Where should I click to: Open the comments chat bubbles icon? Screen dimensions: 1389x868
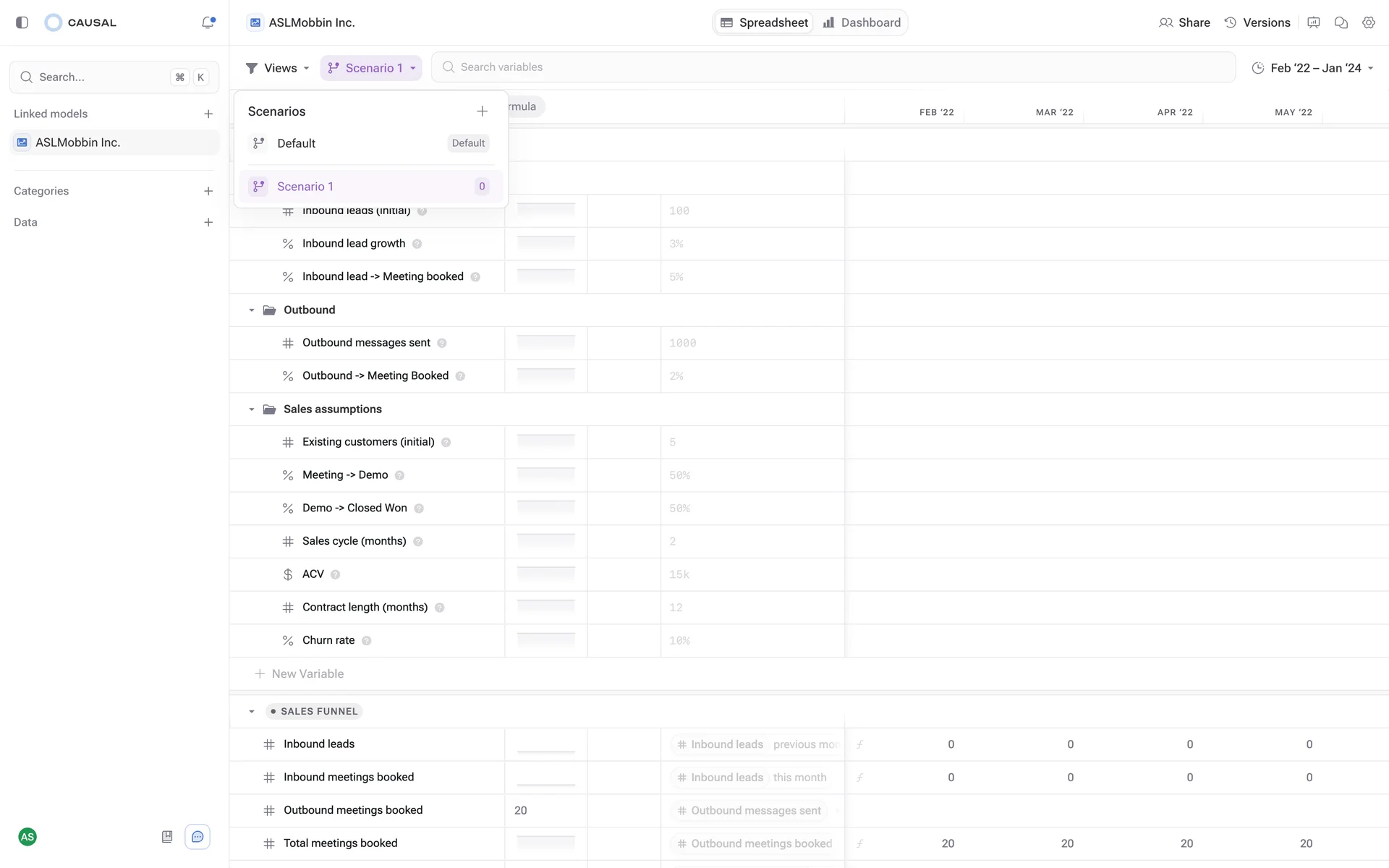point(1341,22)
